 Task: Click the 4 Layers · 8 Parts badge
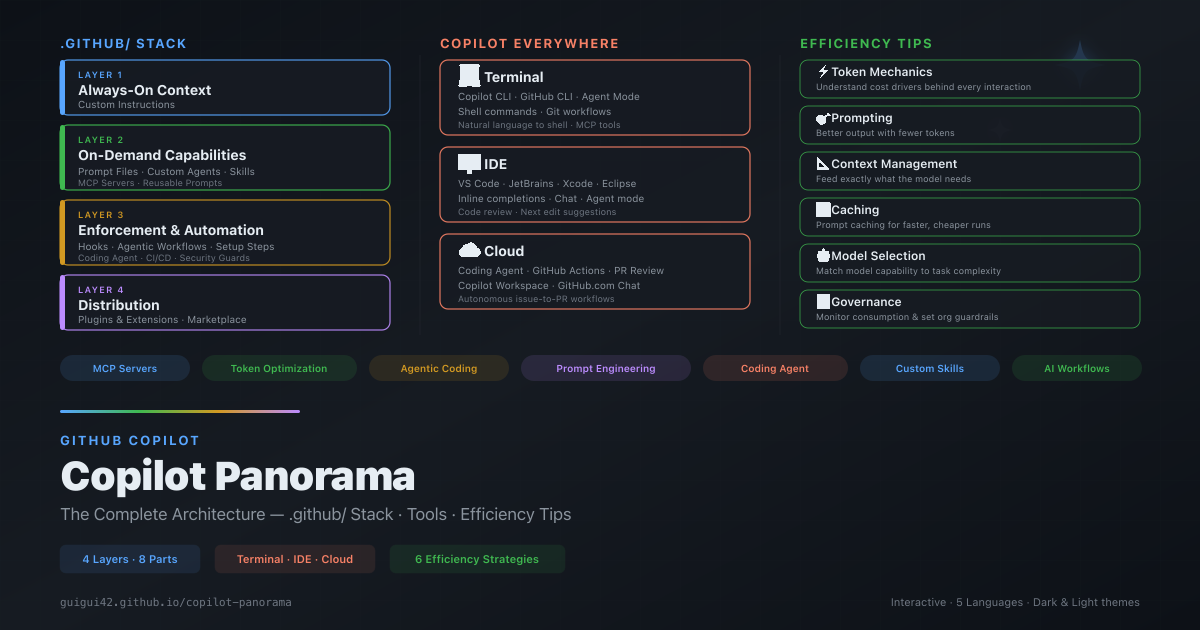(x=130, y=559)
